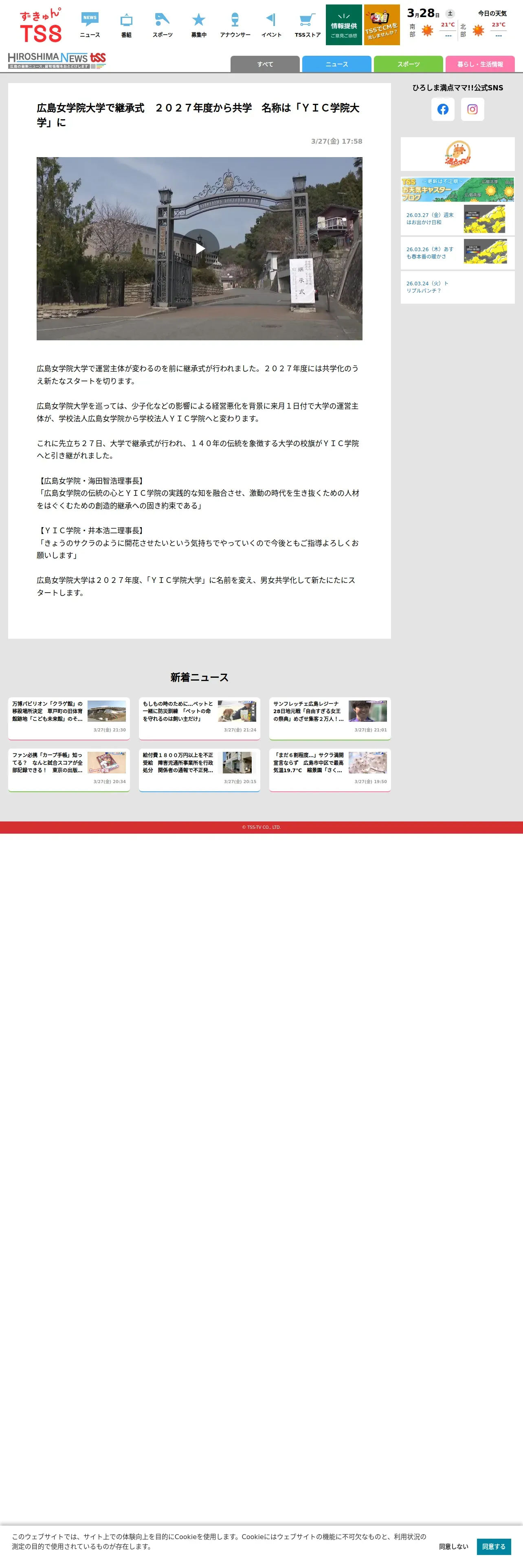This screenshot has width=523, height=1568.
Task: Click the 新着ニュース heading
Action: pos(199,677)
